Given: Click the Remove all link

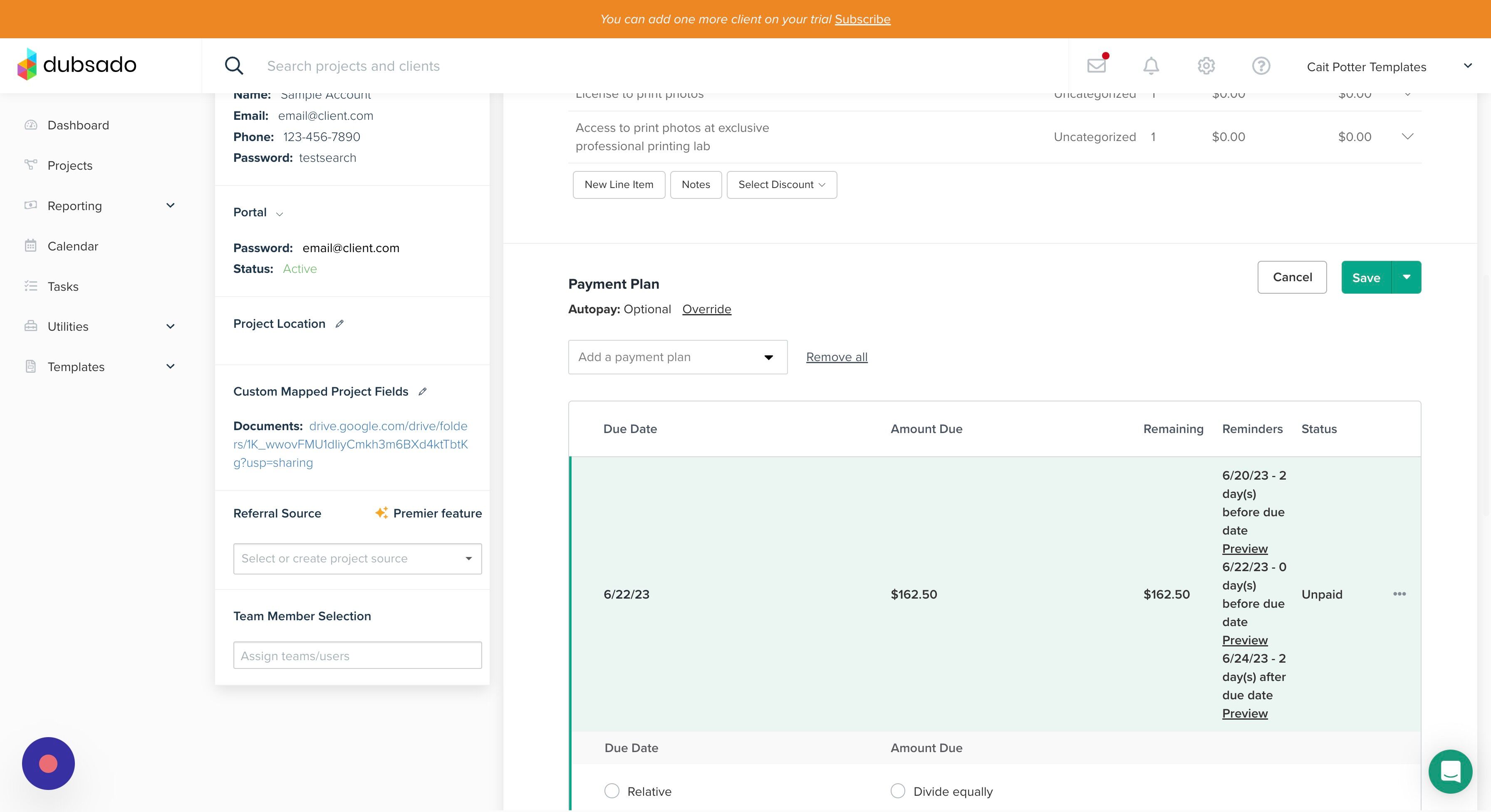Looking at the screenshot, I should pos(836,357).
